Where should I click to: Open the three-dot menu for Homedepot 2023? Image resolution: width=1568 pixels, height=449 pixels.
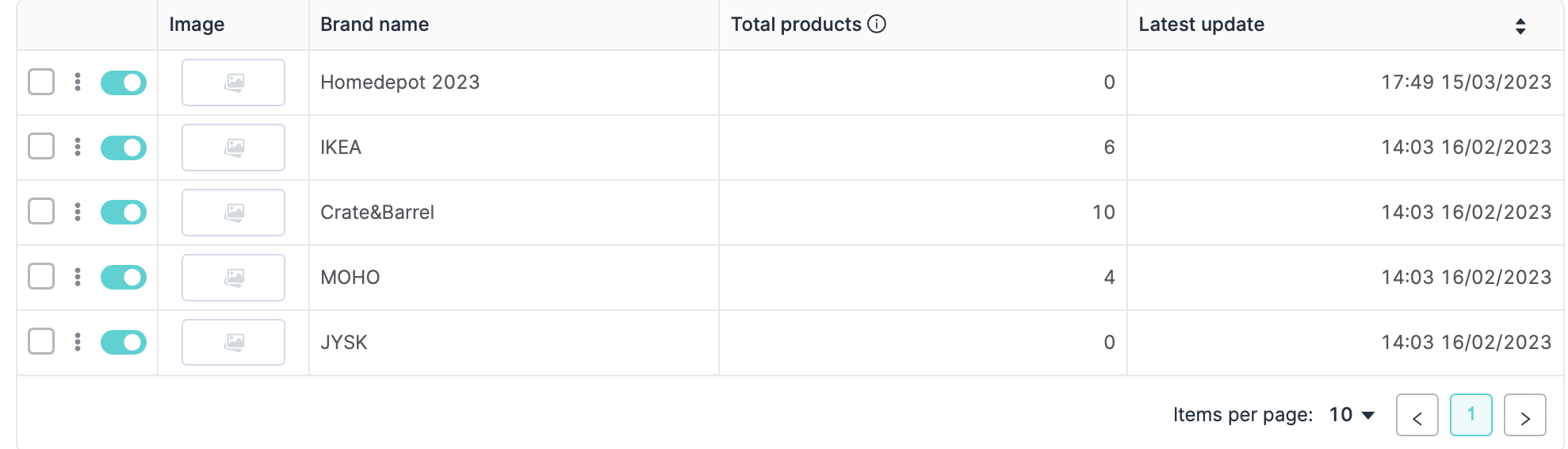coord(78,82)
